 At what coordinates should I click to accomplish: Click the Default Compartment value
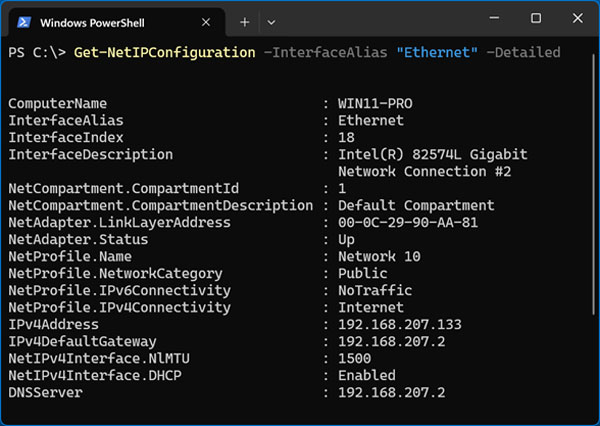[x=416, y=206]
